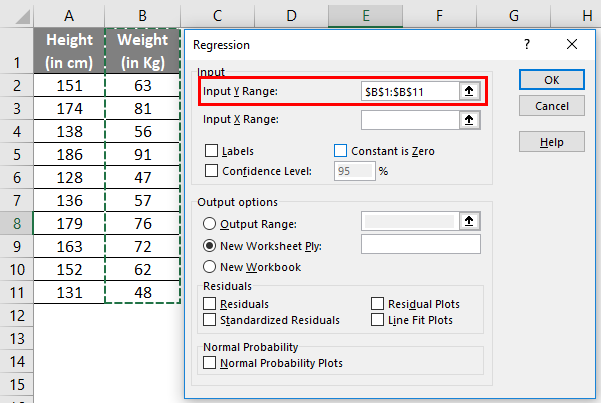
Task: Select New Worksheet Ply radio button
Action: click(210, 245)
